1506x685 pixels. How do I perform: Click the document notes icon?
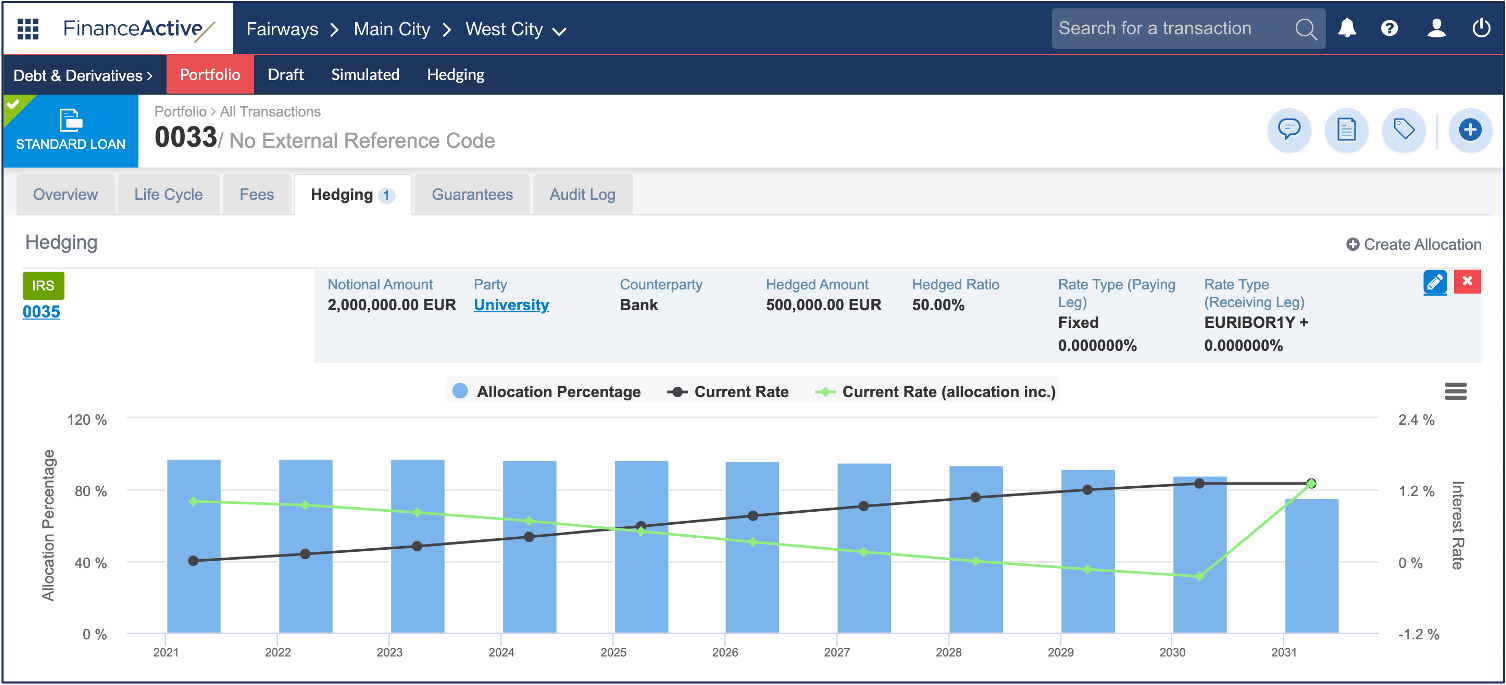(x=1346, y=130)
